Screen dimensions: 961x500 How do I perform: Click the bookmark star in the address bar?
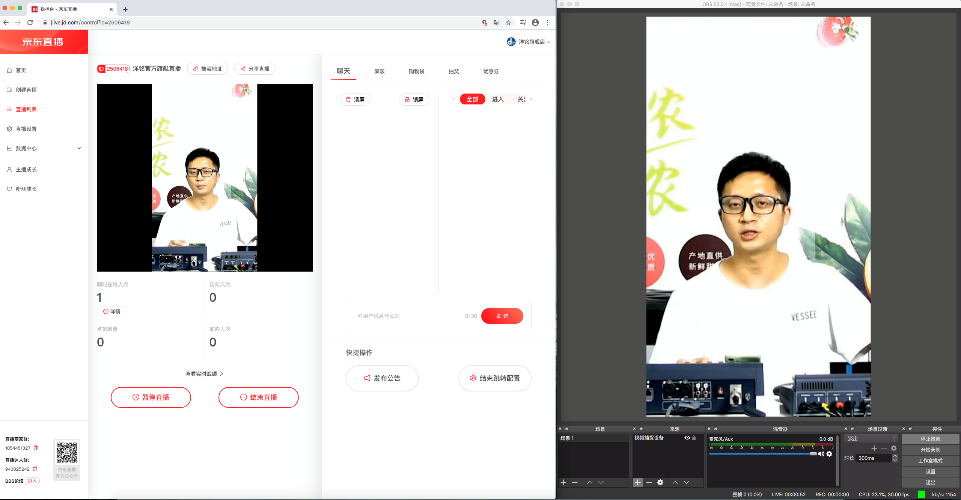[x=508, y=22]
